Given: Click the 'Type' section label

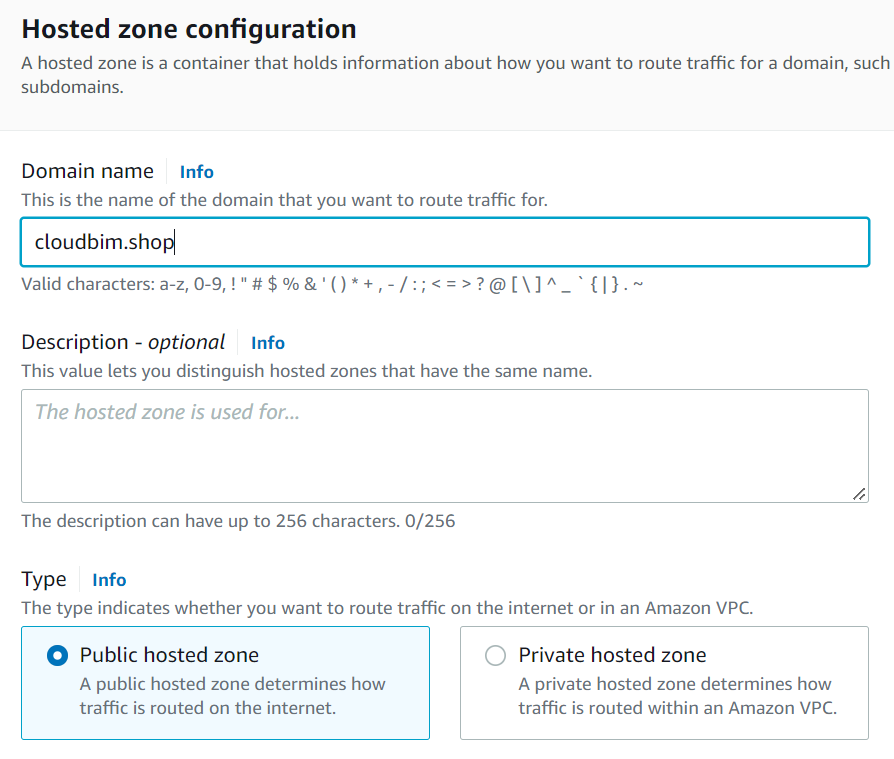Looking at the screenshot, I should click(44, 580).
